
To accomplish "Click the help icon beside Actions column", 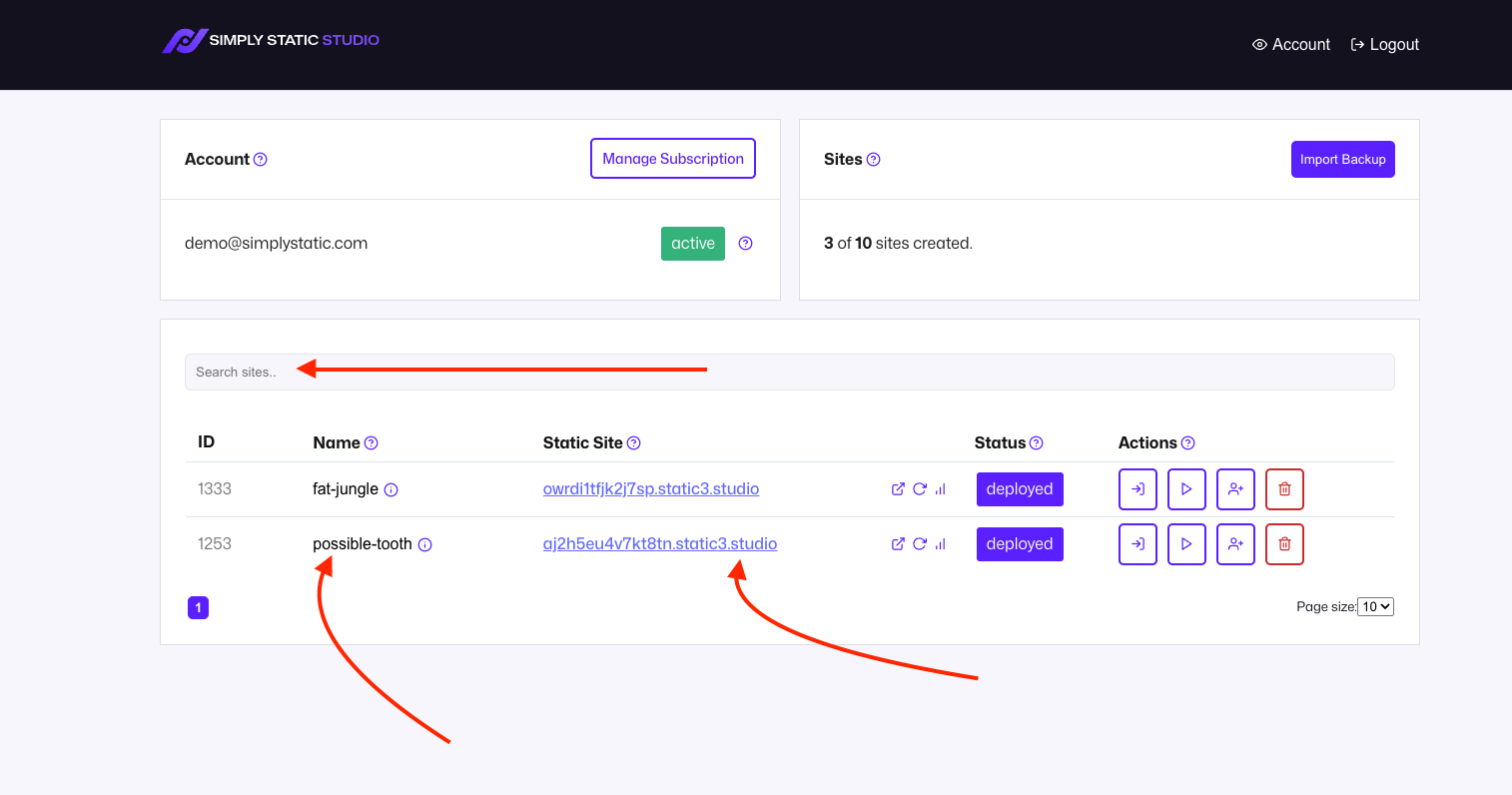I will tap(1188, 443).
